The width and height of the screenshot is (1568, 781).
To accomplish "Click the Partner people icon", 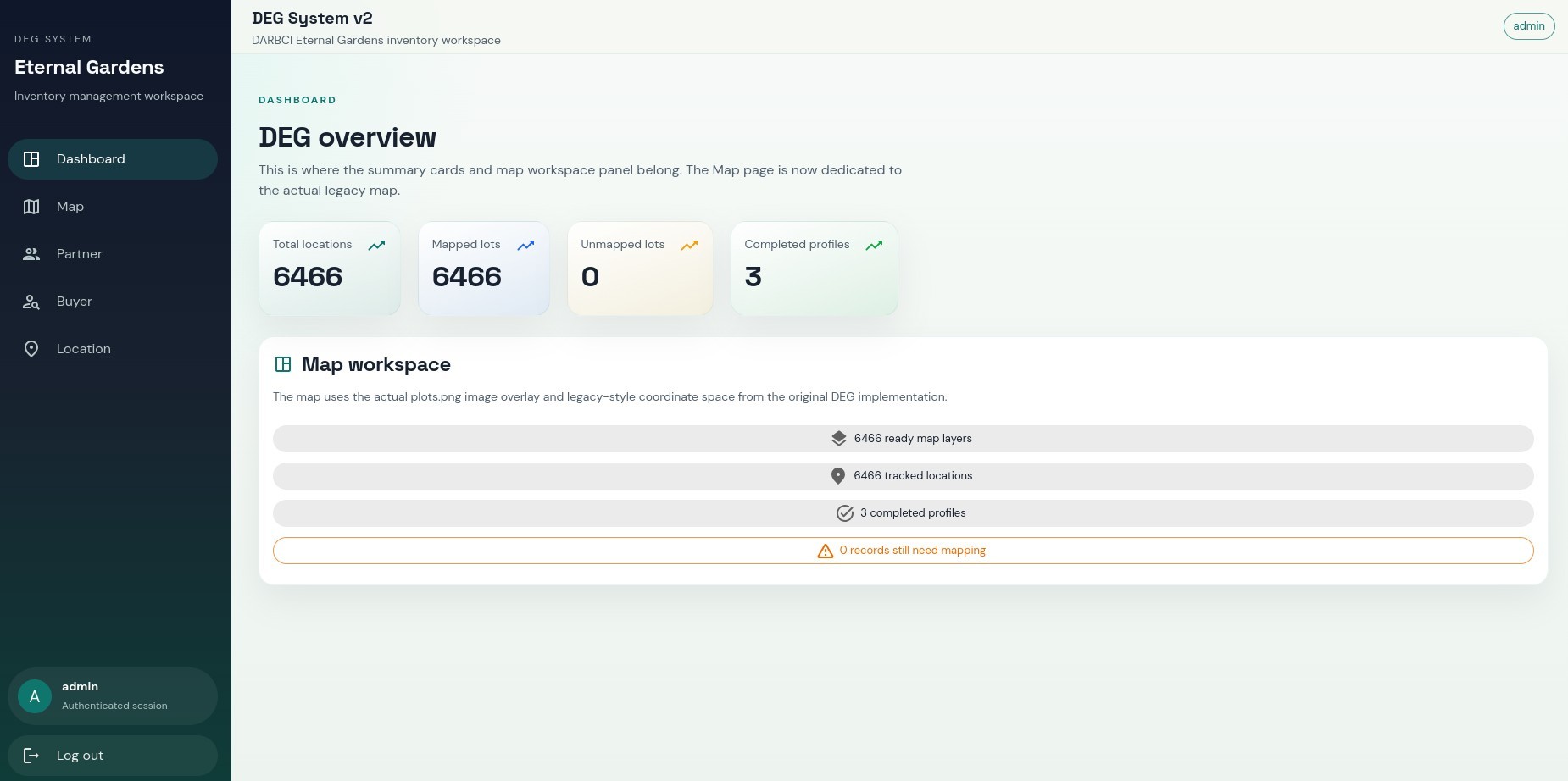I will (31, 254).
